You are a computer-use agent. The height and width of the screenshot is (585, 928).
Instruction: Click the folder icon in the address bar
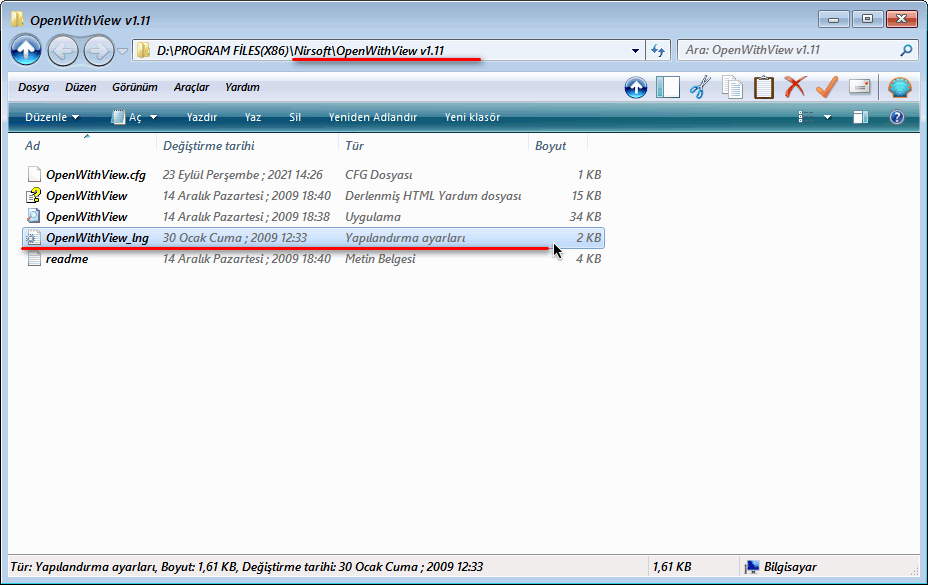point(143,51)
